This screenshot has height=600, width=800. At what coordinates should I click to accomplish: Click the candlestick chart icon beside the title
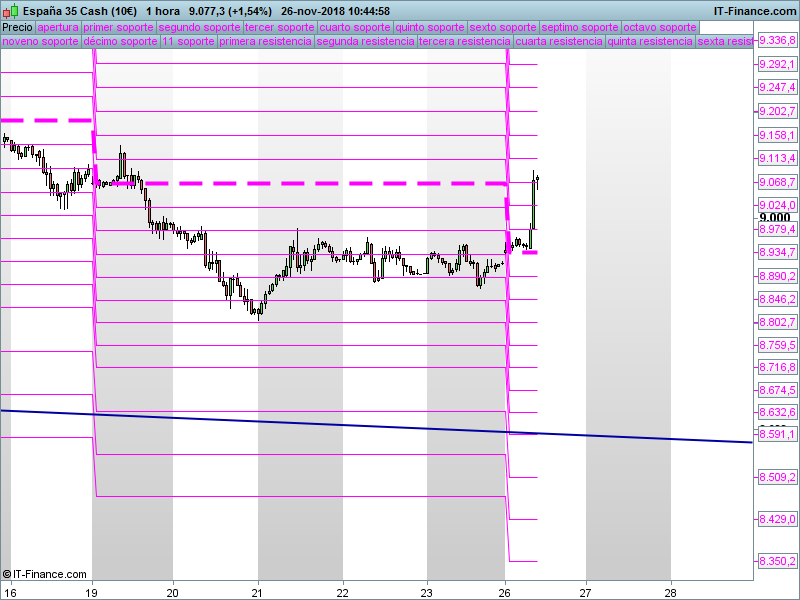pos(10,11)
